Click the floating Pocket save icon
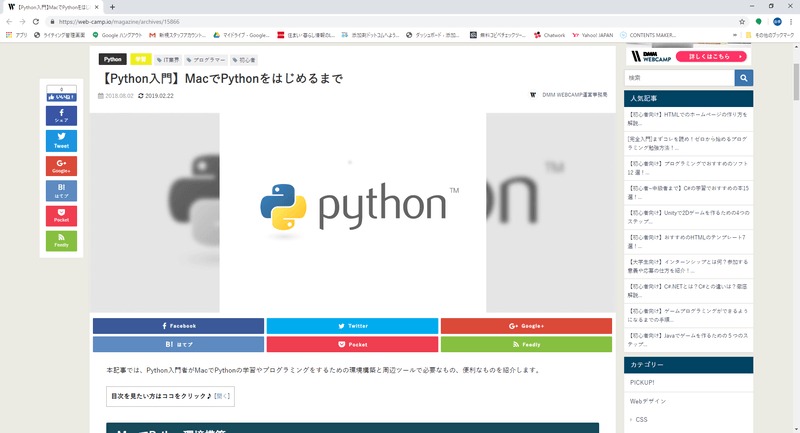800x433 pixels. pyautogui.click(x=62, y=216)
